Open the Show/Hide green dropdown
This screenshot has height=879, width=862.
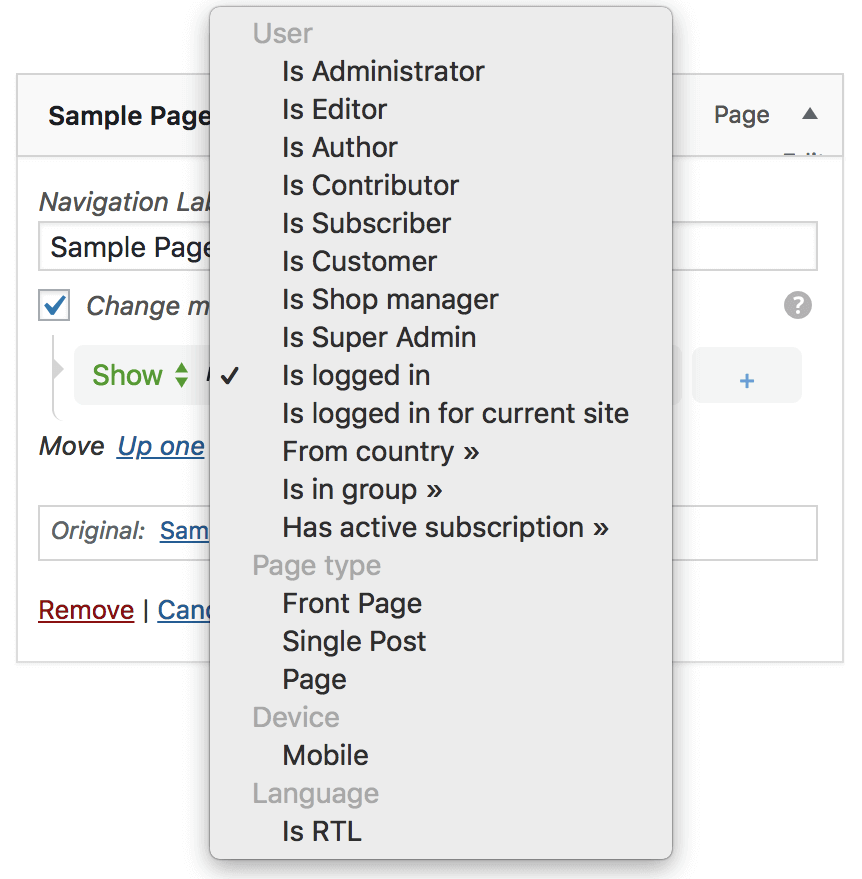pos(139,375)
